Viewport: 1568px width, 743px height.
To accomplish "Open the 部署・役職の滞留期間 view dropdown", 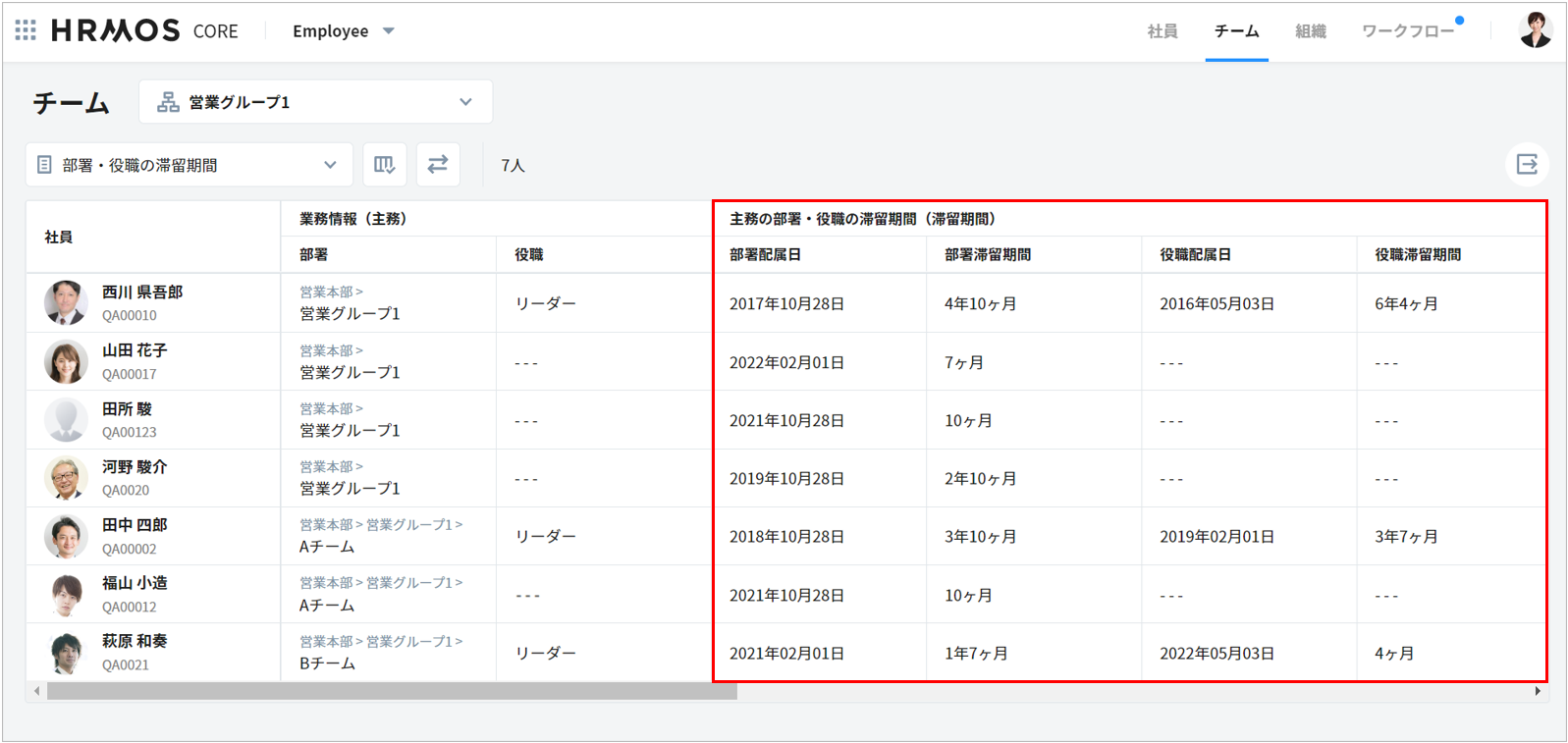I will point(189,165).
